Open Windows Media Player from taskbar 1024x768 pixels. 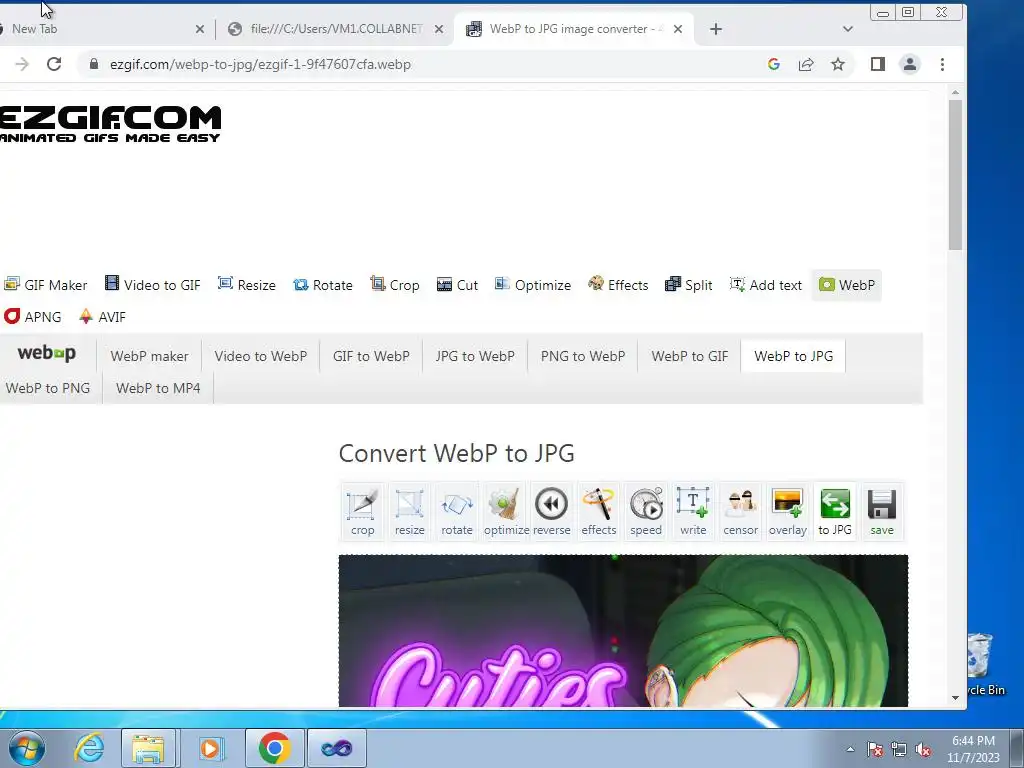pos(210,748)
